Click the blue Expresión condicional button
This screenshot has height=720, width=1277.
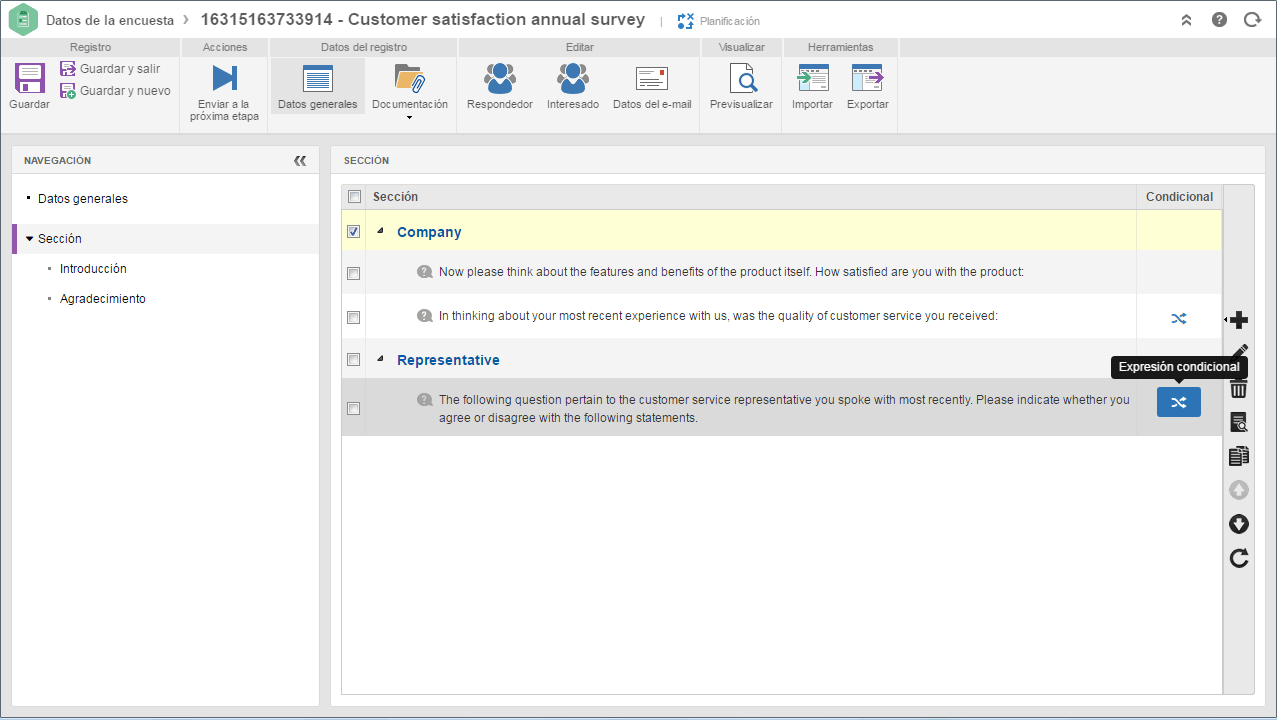coord(1179,402)
